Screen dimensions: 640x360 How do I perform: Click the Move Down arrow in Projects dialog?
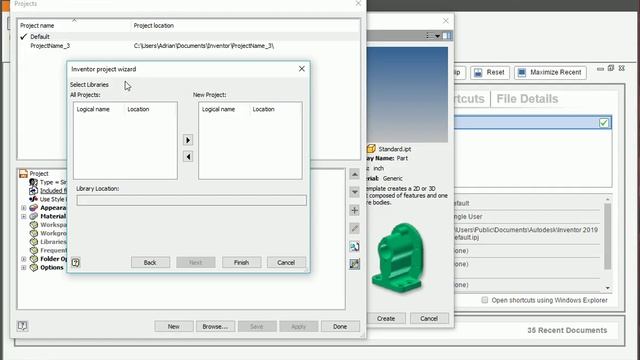point(355,192)
